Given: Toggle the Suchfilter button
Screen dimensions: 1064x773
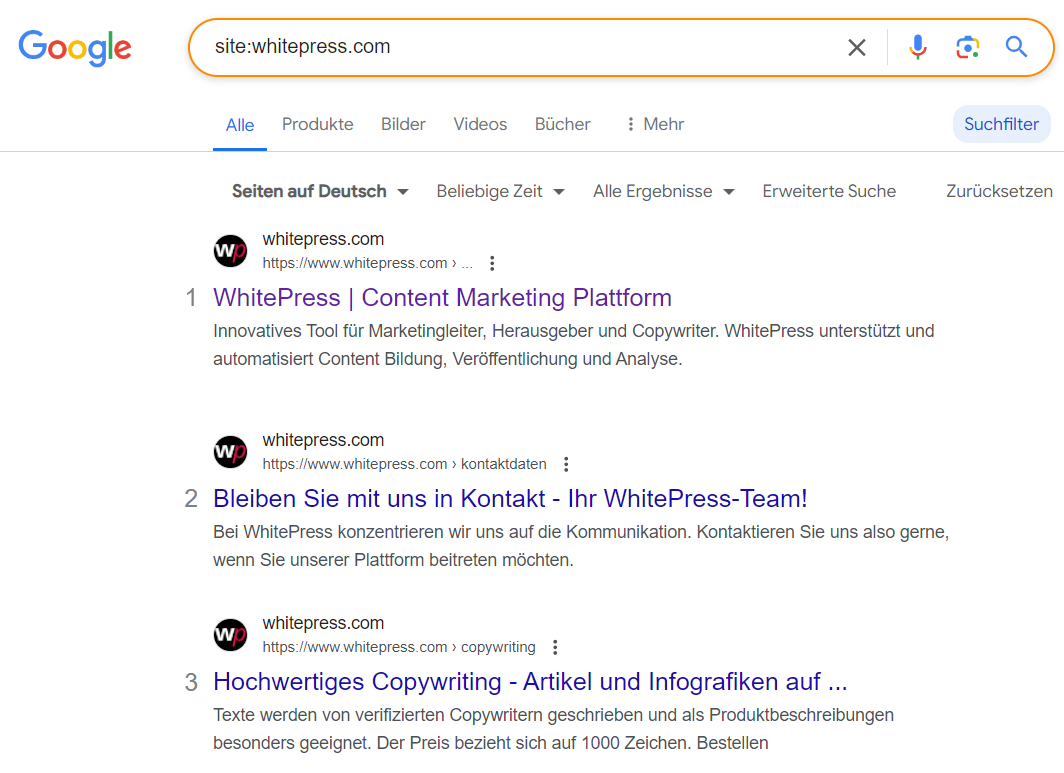Looking at the screenshot, I should tap(1002, 124).
